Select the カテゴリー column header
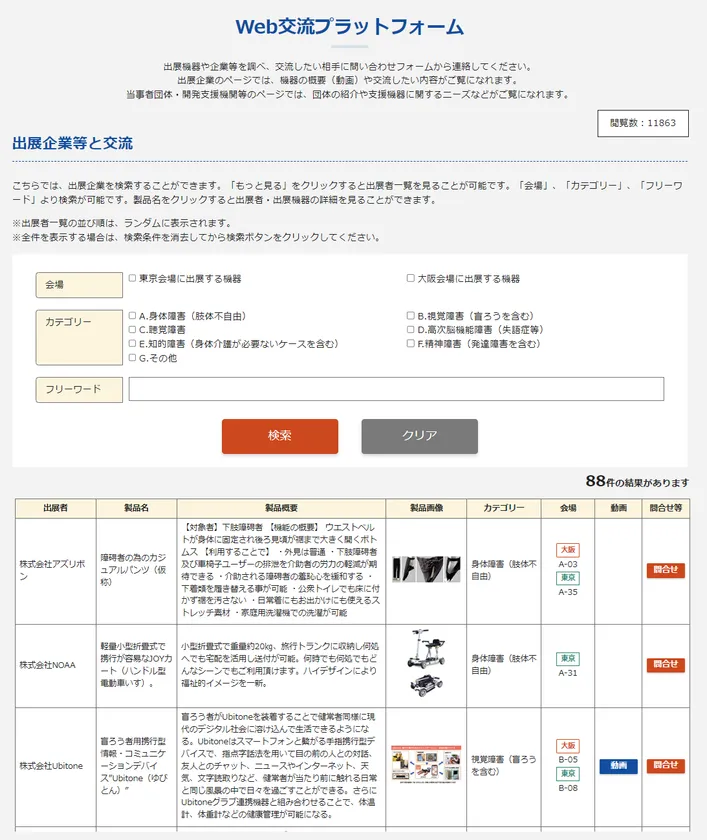 504,508
